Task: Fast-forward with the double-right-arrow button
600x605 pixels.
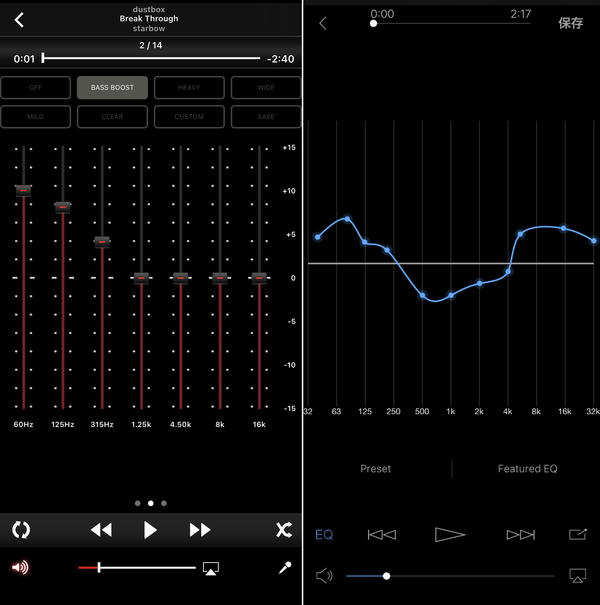Action: coord(199,530)
